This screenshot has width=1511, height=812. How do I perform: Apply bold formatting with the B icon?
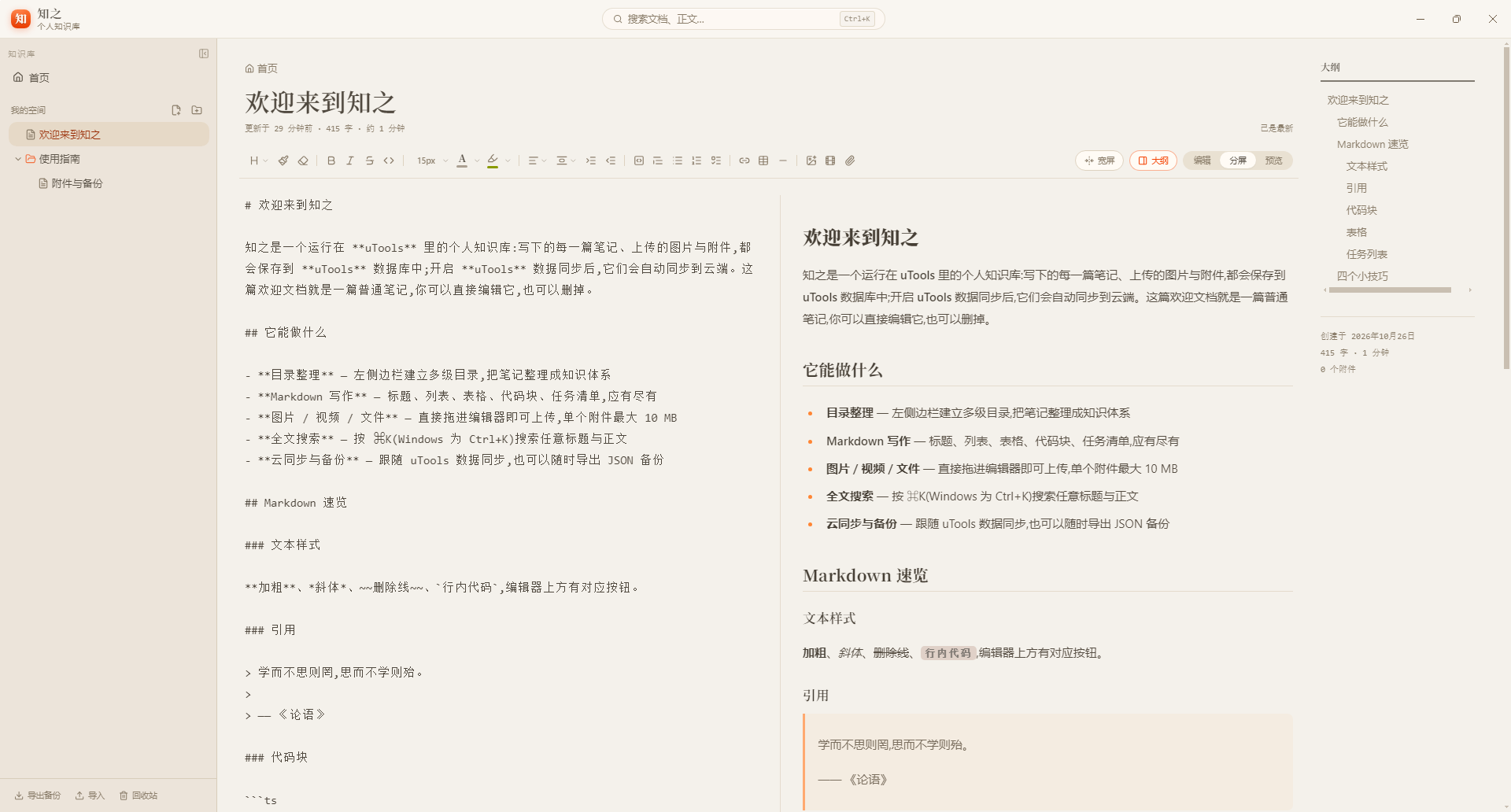click(331, 161)
